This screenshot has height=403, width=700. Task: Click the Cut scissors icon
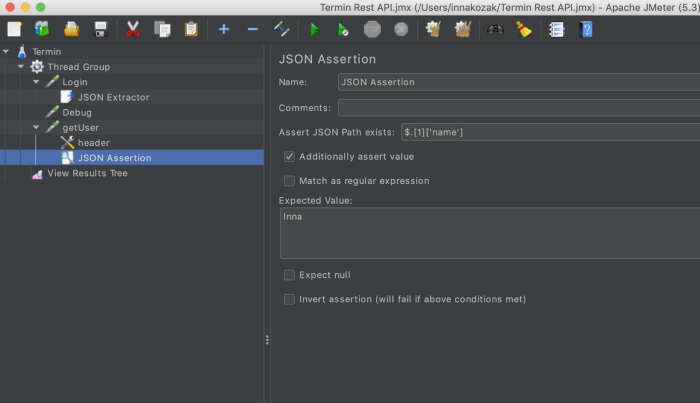click(133, 29)
